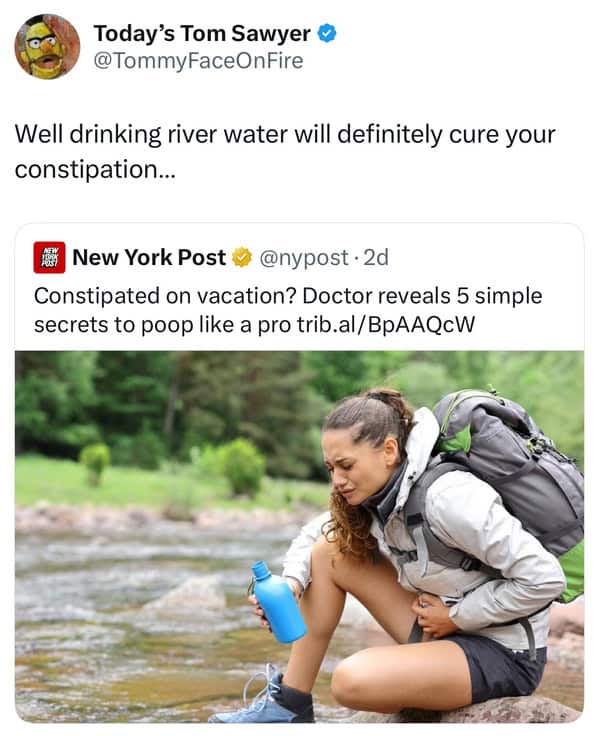Click the woman's face in the photo
Screen dimensions: 599x736
coord(352,465)
